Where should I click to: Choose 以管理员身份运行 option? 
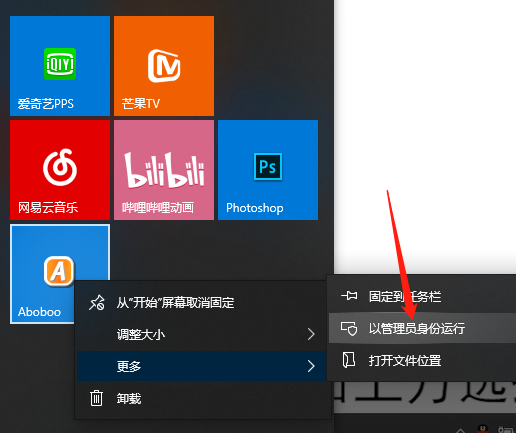click(422, 328)
